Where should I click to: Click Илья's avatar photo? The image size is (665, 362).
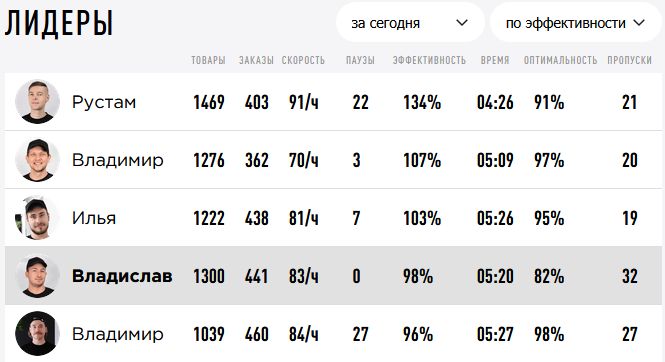[37, 217]
